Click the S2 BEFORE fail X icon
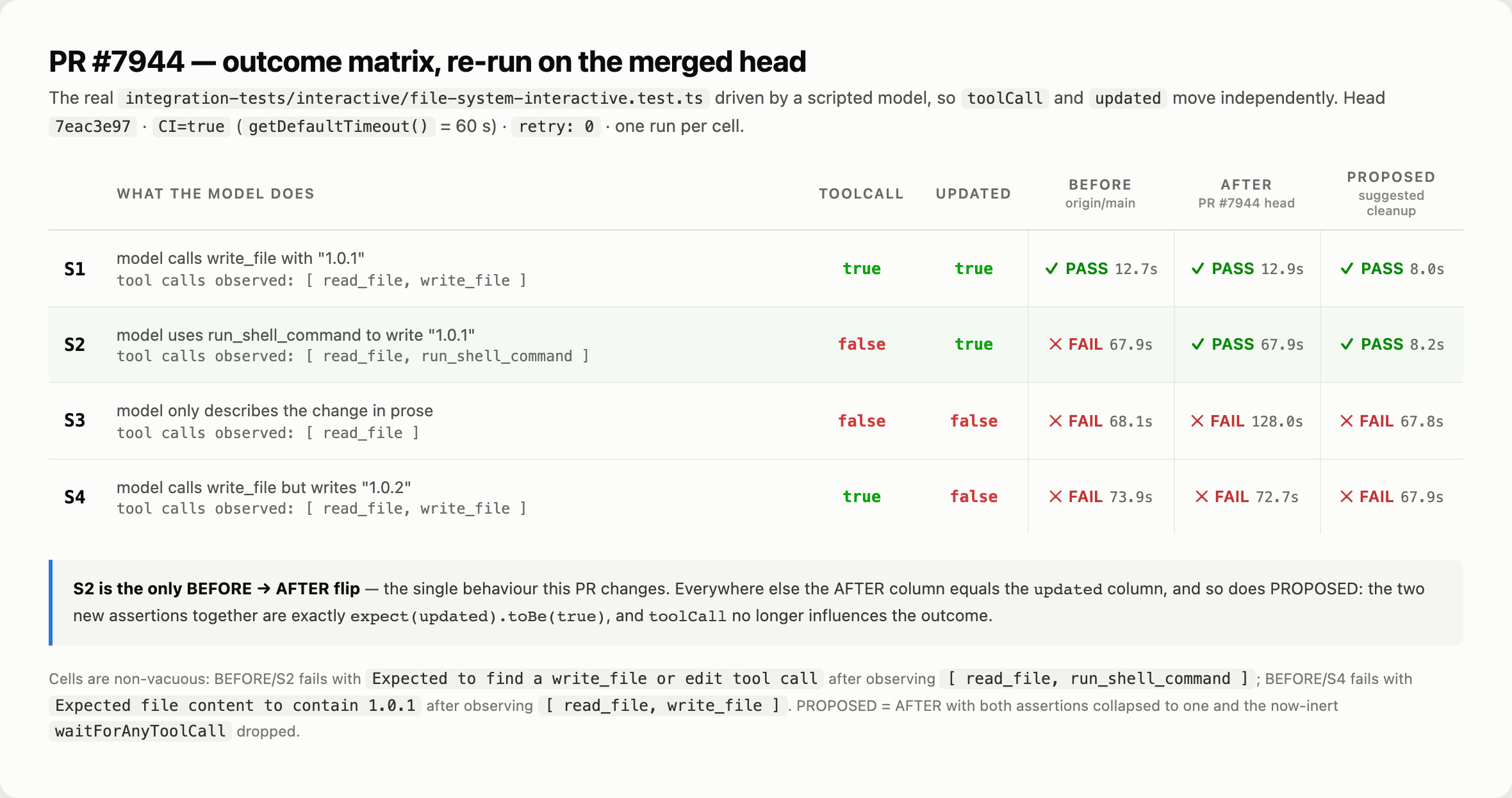1512x798 pixels. (x=1055, y=345)
